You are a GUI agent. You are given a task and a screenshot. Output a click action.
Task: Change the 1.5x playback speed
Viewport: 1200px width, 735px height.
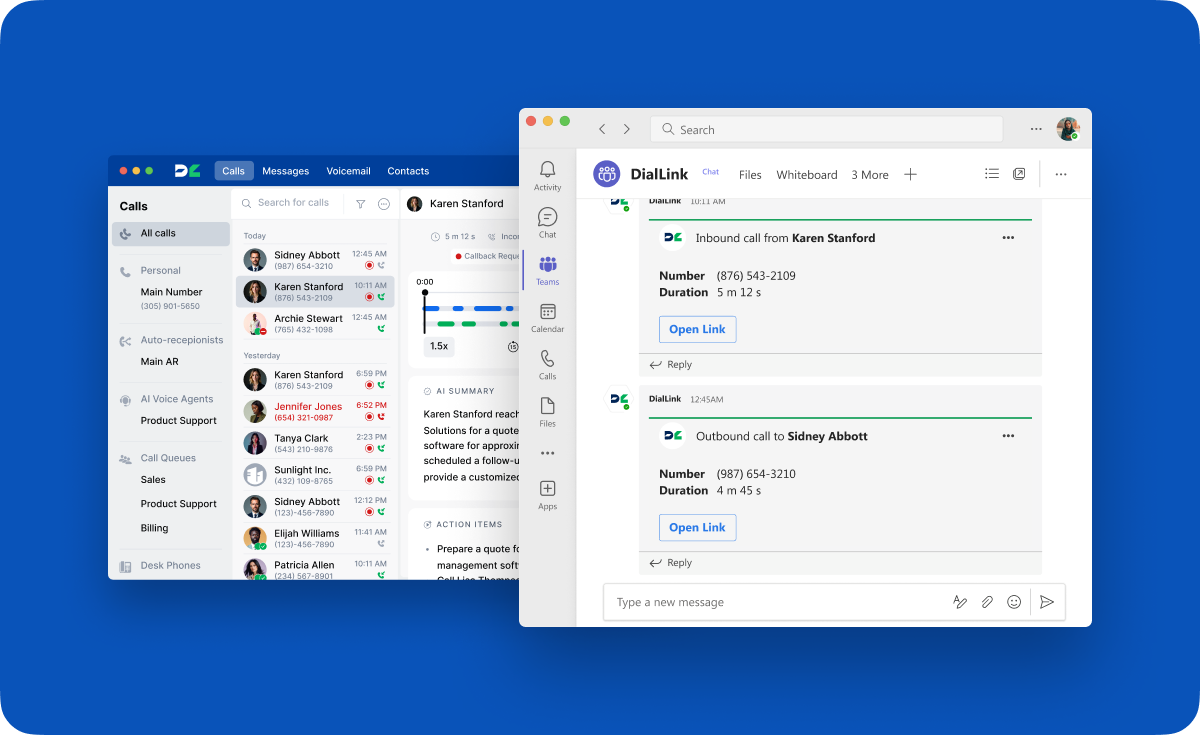(x=439, y=346)
